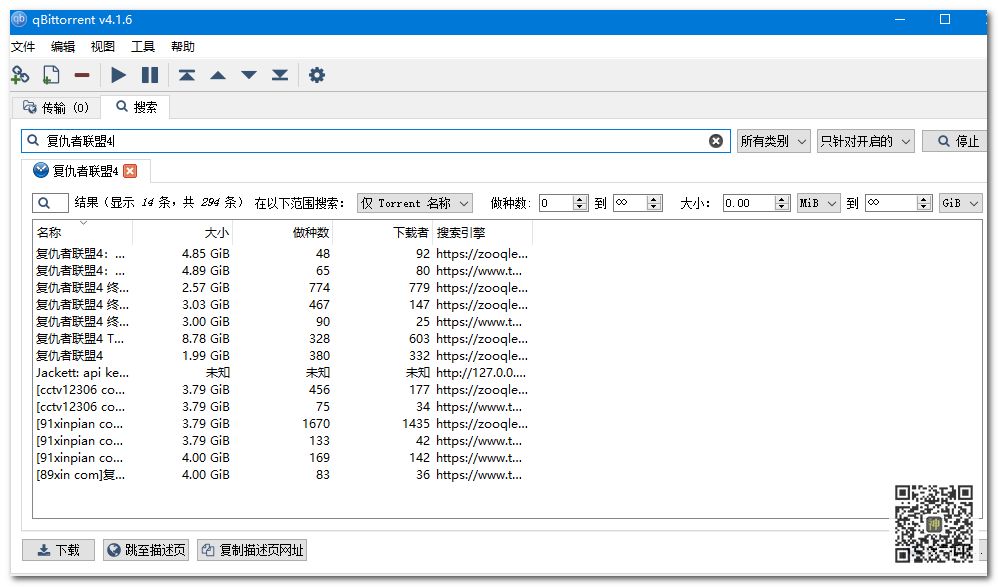Viewport: 998px width, 587px height.
Task: Expand the 所有类别 category dropdown
Action: click(773, 141)
